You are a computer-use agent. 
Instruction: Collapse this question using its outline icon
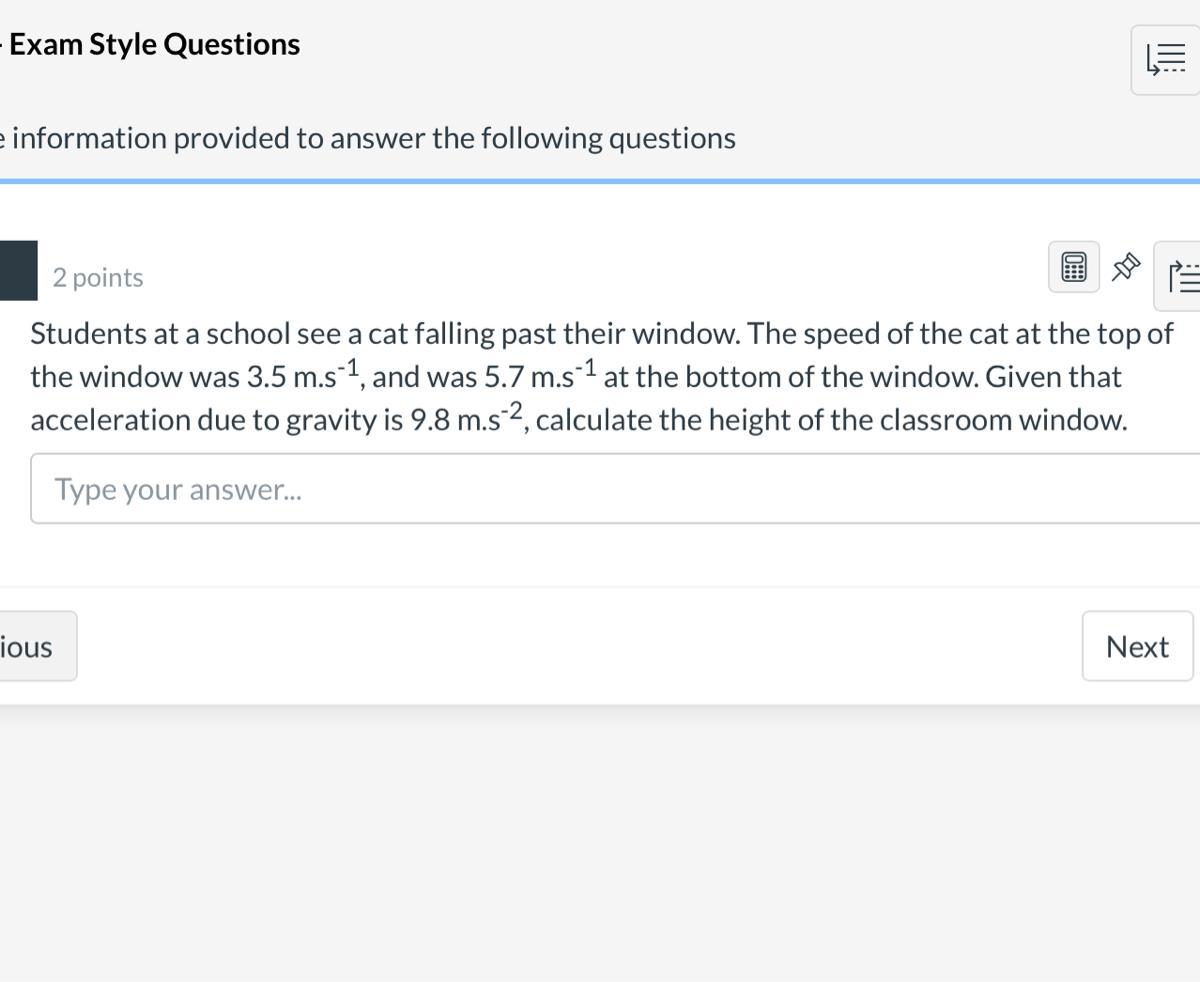[1182, 276]
